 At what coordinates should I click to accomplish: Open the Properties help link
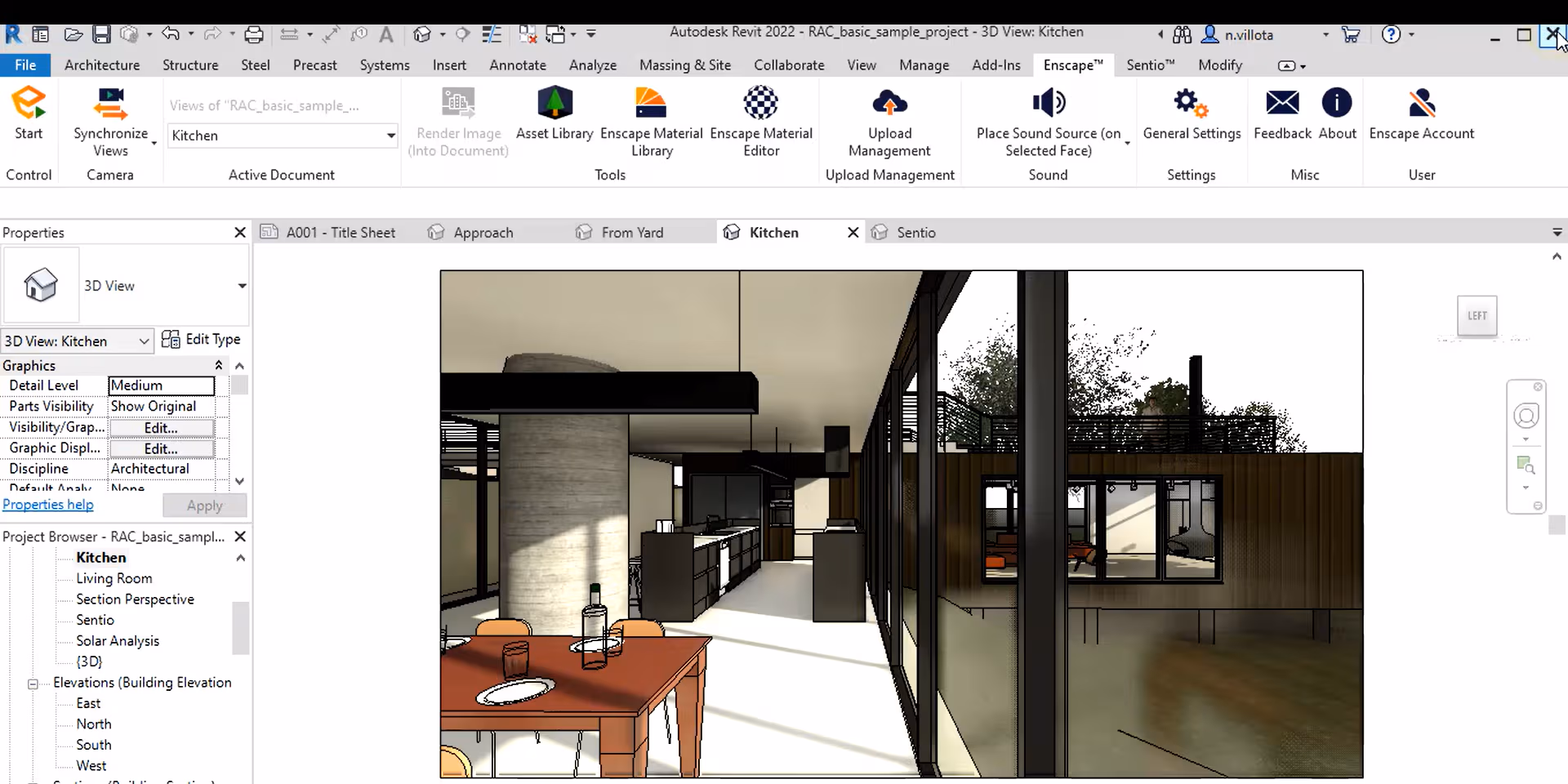click(48, 505)
